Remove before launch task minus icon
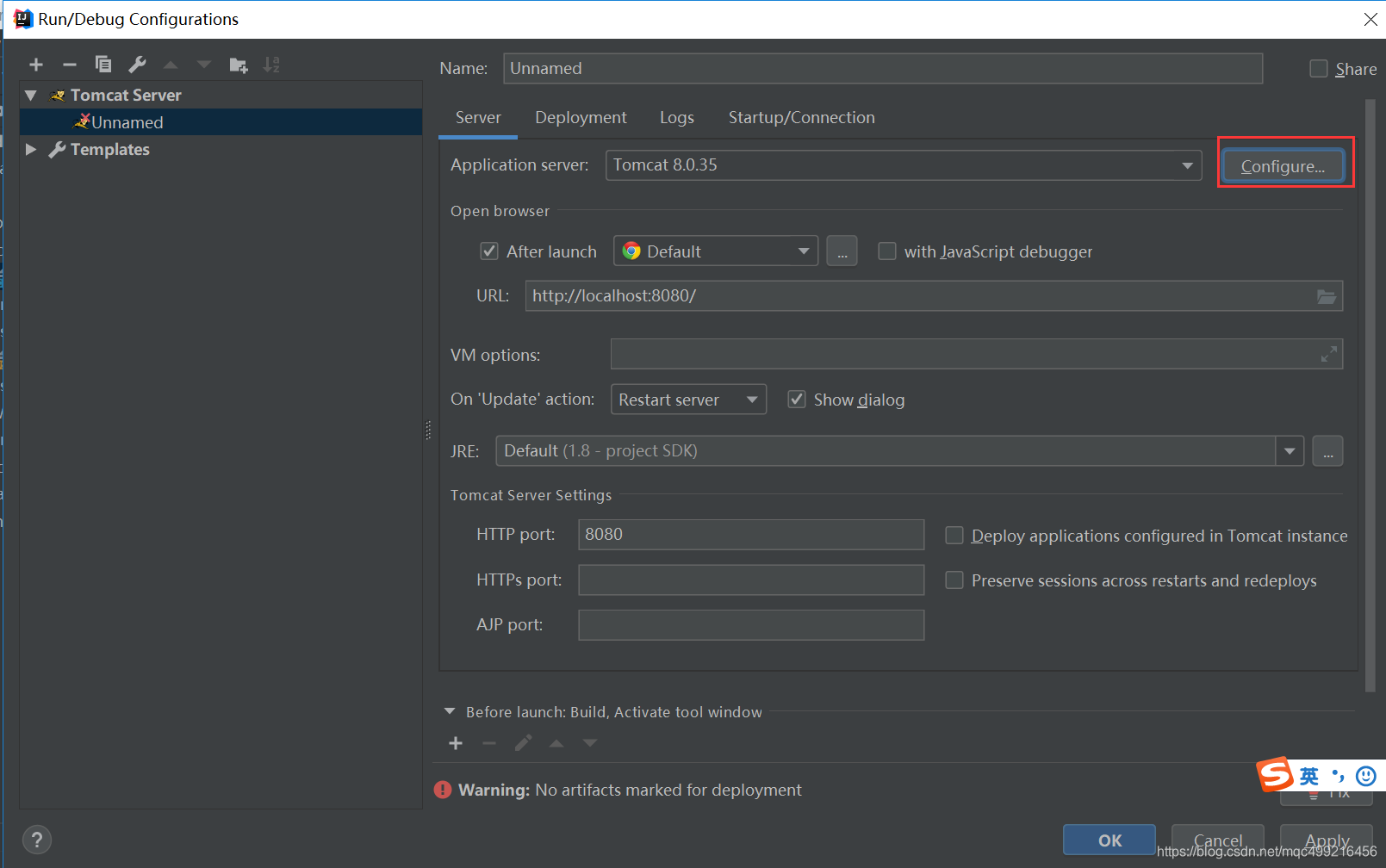1386x868 pixels. [489, 743]
